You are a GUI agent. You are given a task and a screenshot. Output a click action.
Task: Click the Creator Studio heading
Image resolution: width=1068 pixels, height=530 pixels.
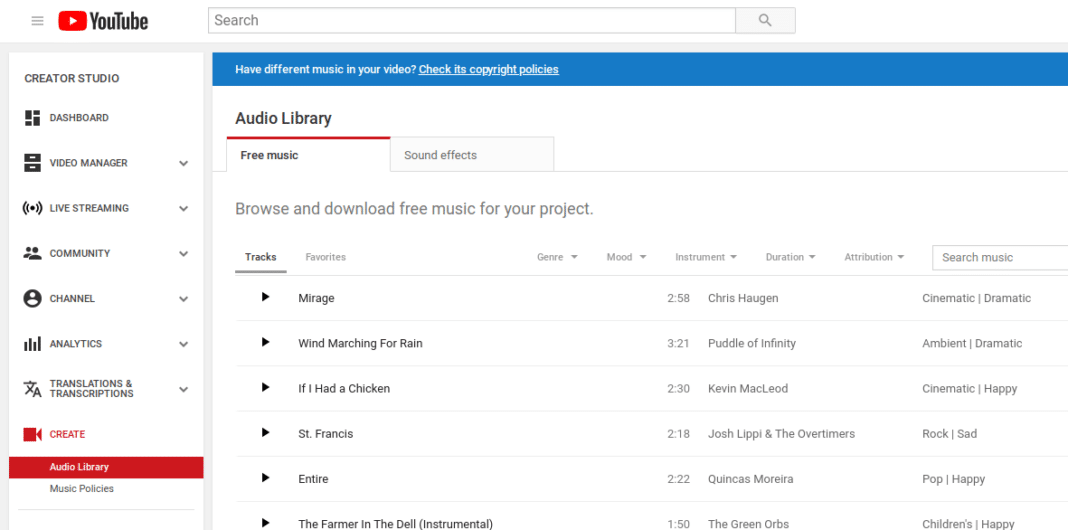pos(72,78)
